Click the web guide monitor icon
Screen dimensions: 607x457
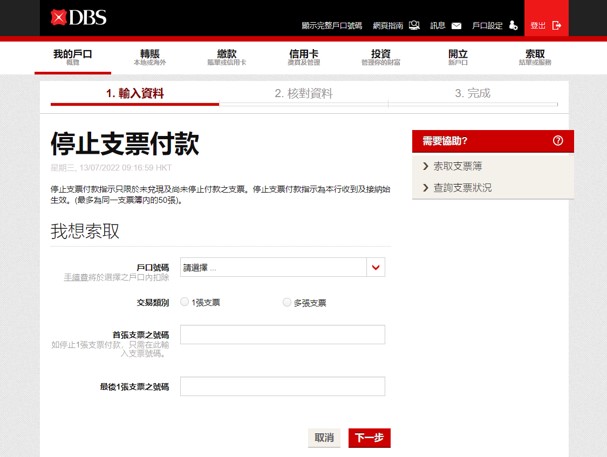[x=414, y=25]
